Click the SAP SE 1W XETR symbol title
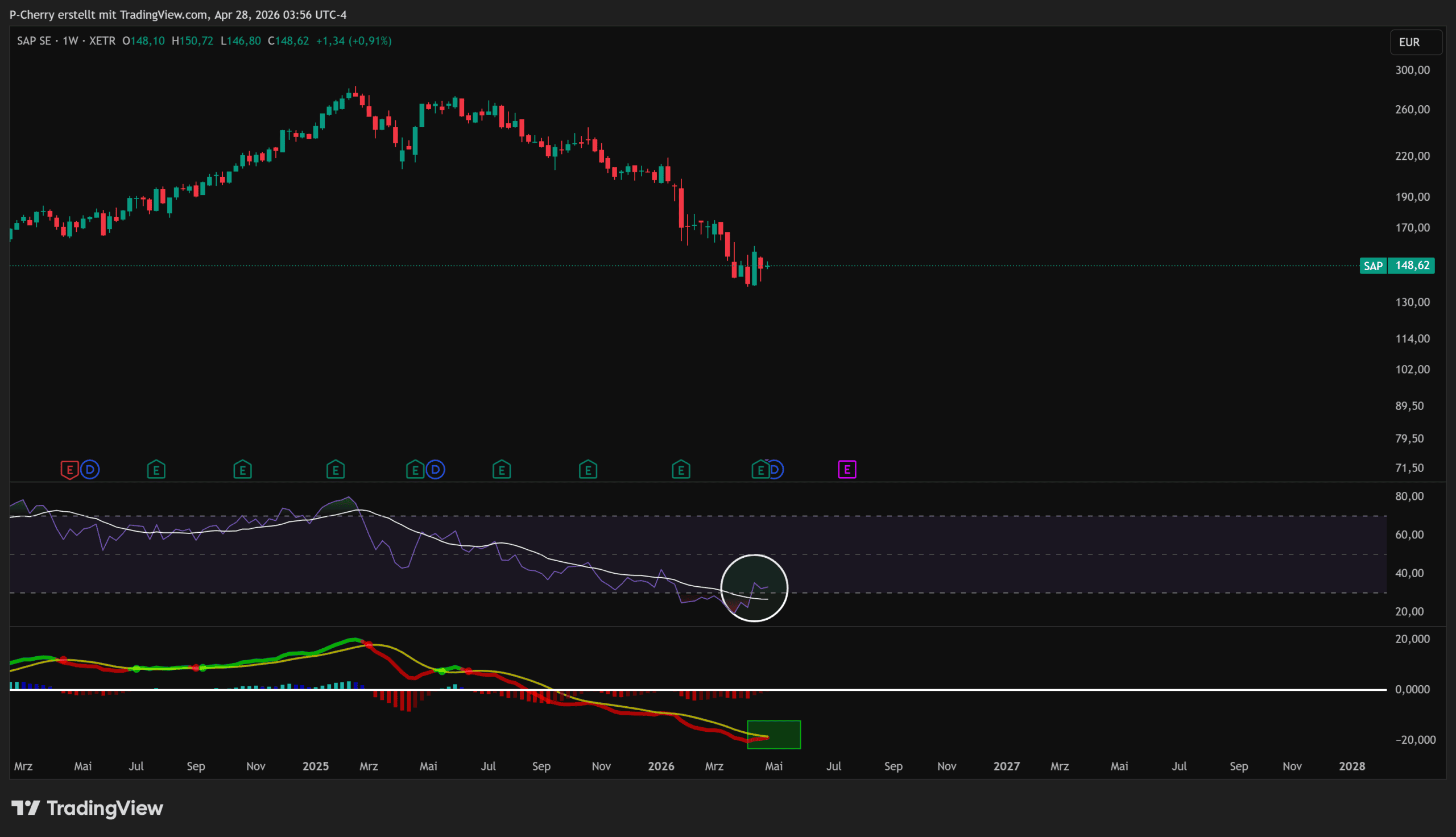The width and height of the screenshot is (1456, 837). (66, 41)
